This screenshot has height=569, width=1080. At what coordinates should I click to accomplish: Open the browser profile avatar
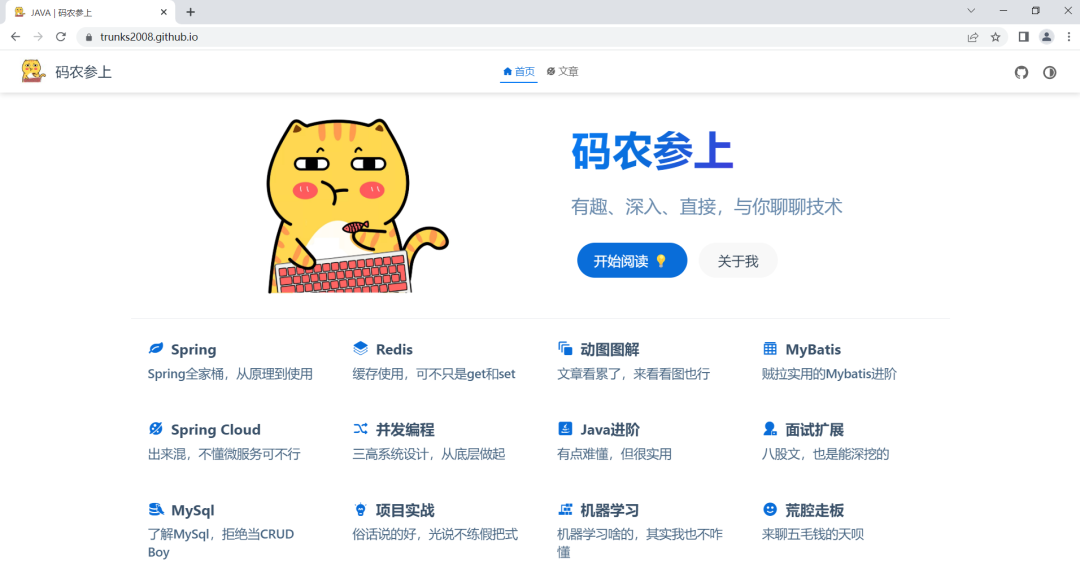pyautogui.click(x=1046, y=37)
